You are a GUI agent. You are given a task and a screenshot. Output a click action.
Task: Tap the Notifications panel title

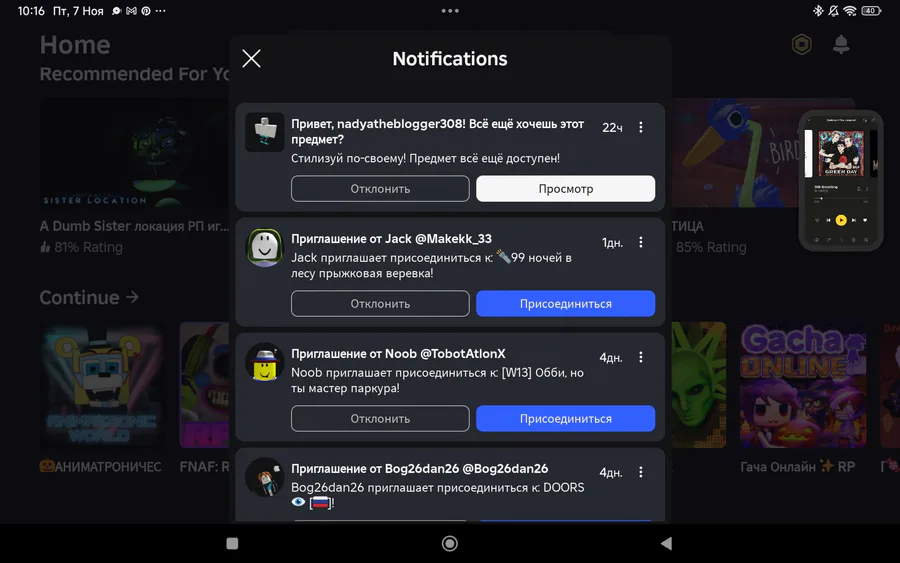(x=450, y=59)
